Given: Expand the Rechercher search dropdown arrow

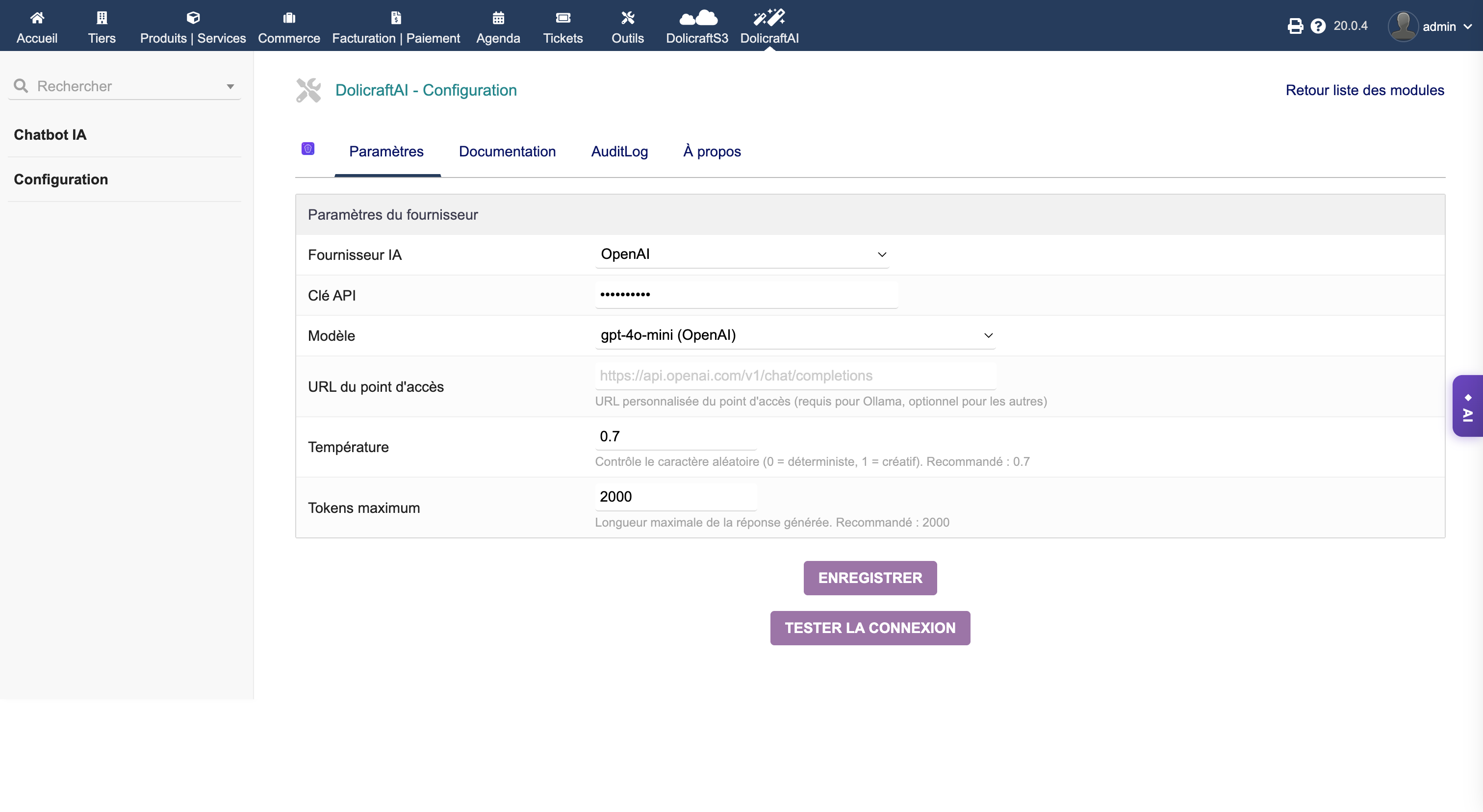Looking at the screenshot, I should 230,87.
